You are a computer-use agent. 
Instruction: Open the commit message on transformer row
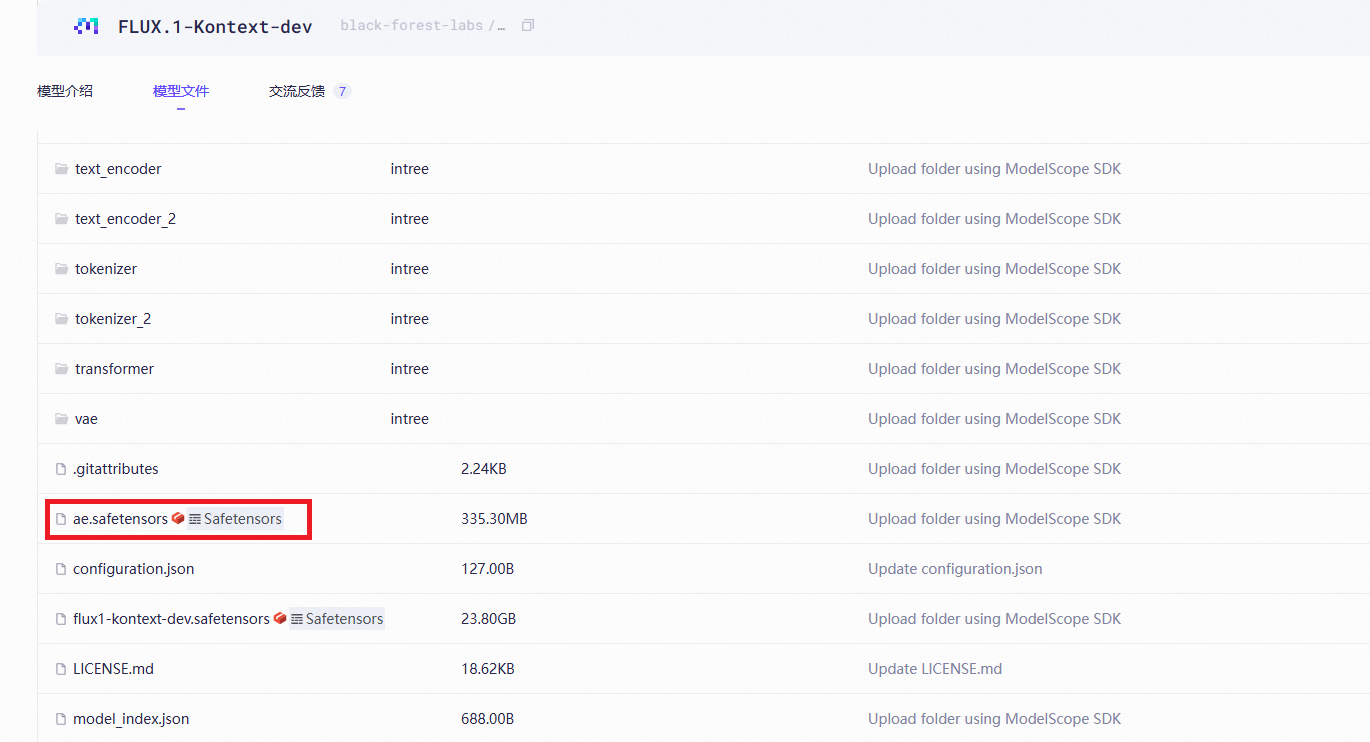(994, 369)
